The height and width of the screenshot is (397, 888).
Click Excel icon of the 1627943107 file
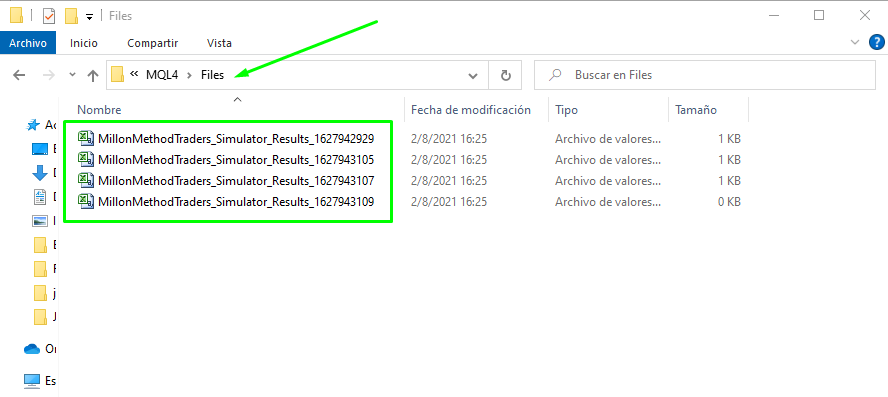click(86, 181)
